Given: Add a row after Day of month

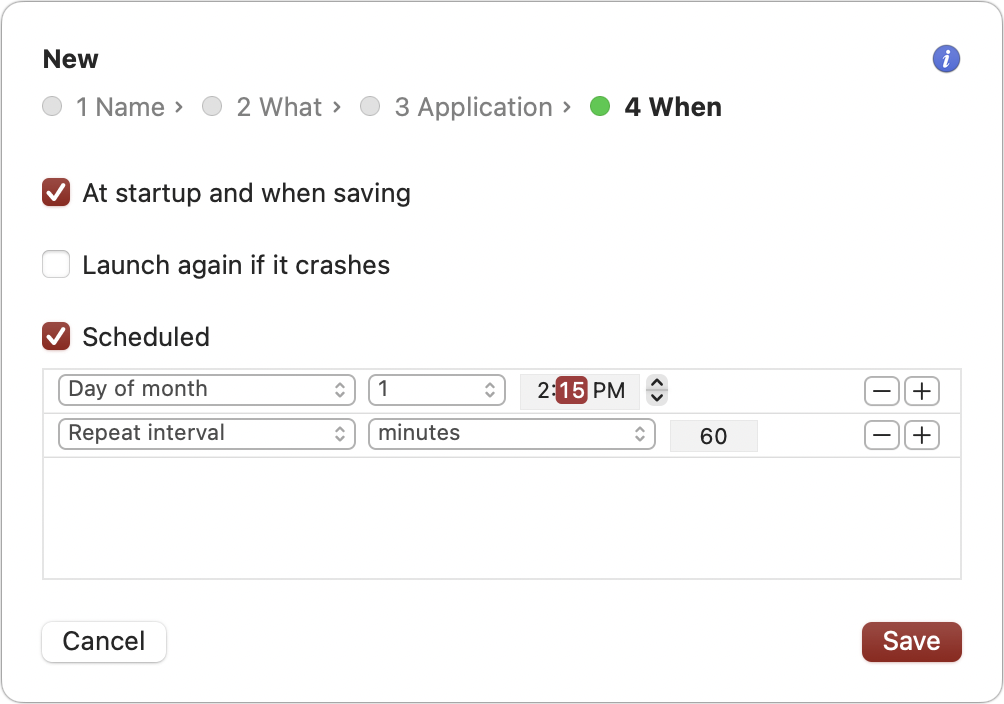Looking at the screenshot, I should coord(922,391).
